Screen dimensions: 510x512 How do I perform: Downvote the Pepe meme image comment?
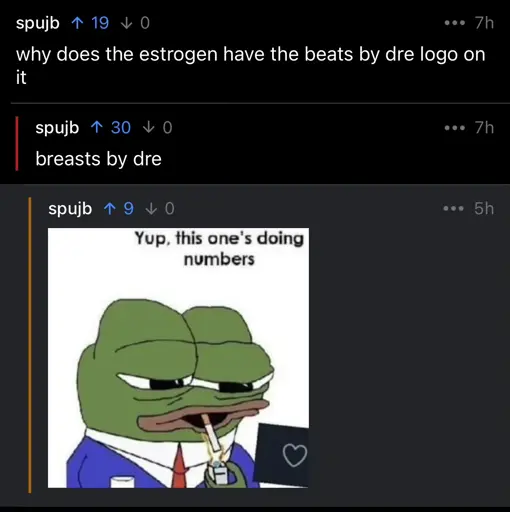(x=151, y=209)
